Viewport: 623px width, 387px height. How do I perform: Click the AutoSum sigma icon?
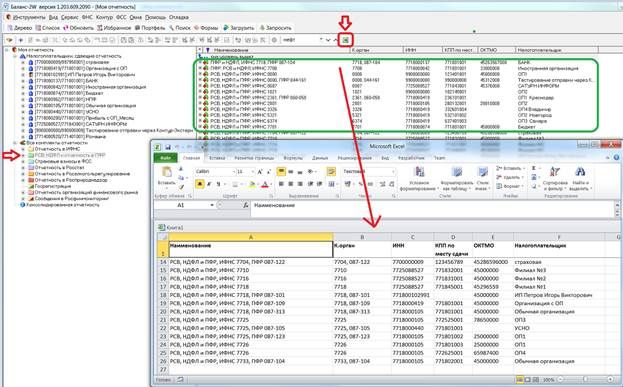[534, 168]
